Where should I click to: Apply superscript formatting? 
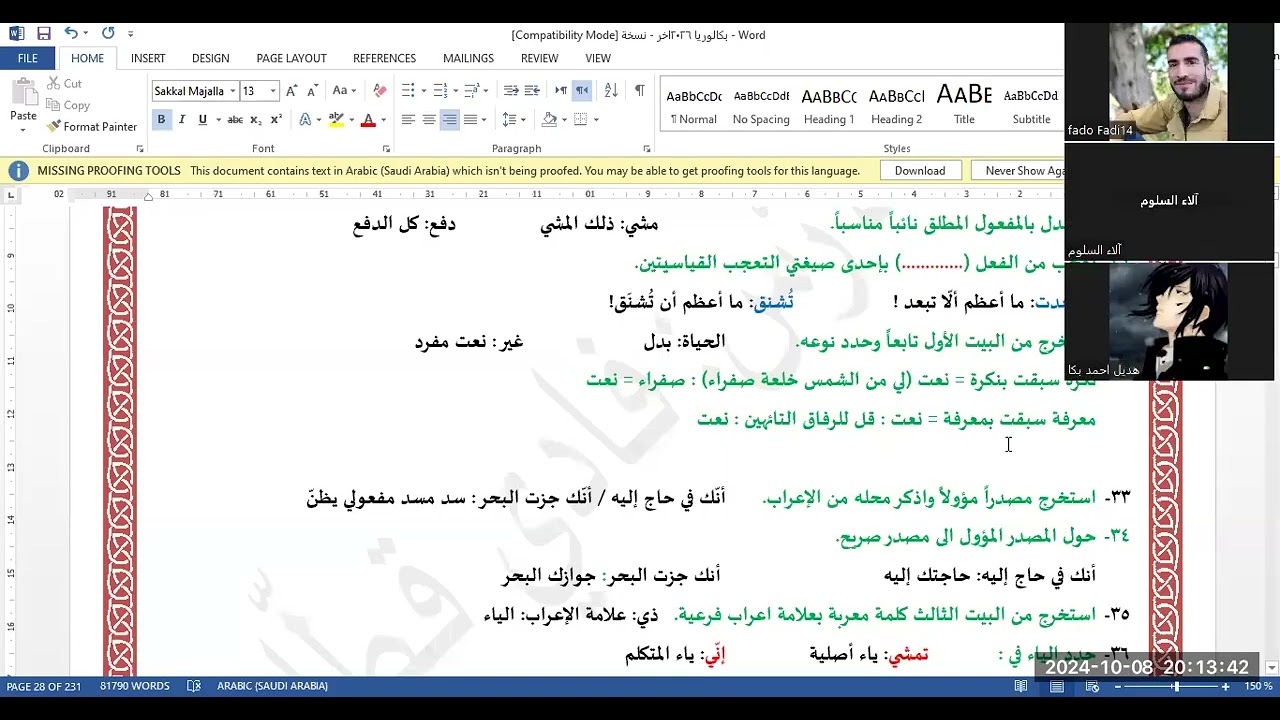277,120
